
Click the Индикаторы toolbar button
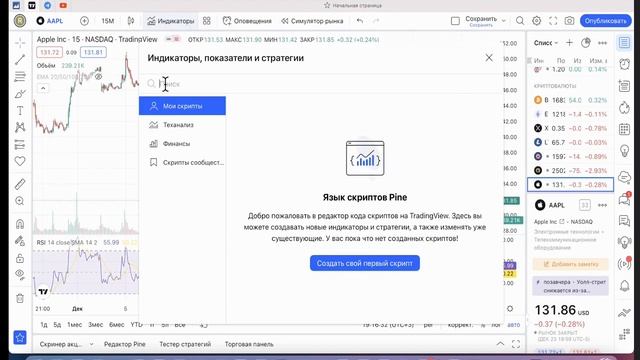[x=171, y=21]
